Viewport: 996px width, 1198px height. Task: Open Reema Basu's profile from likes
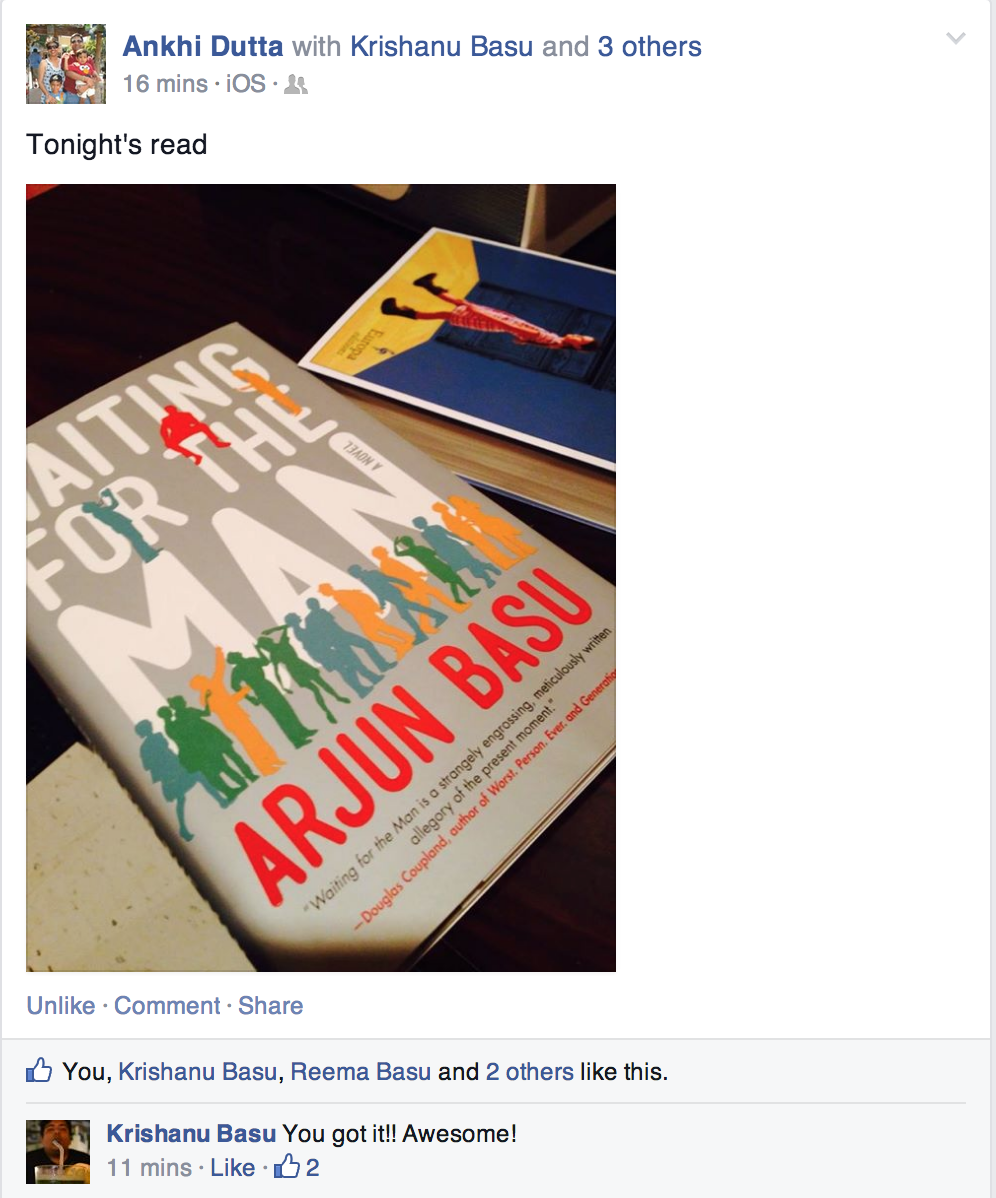tap(361, 1071)
